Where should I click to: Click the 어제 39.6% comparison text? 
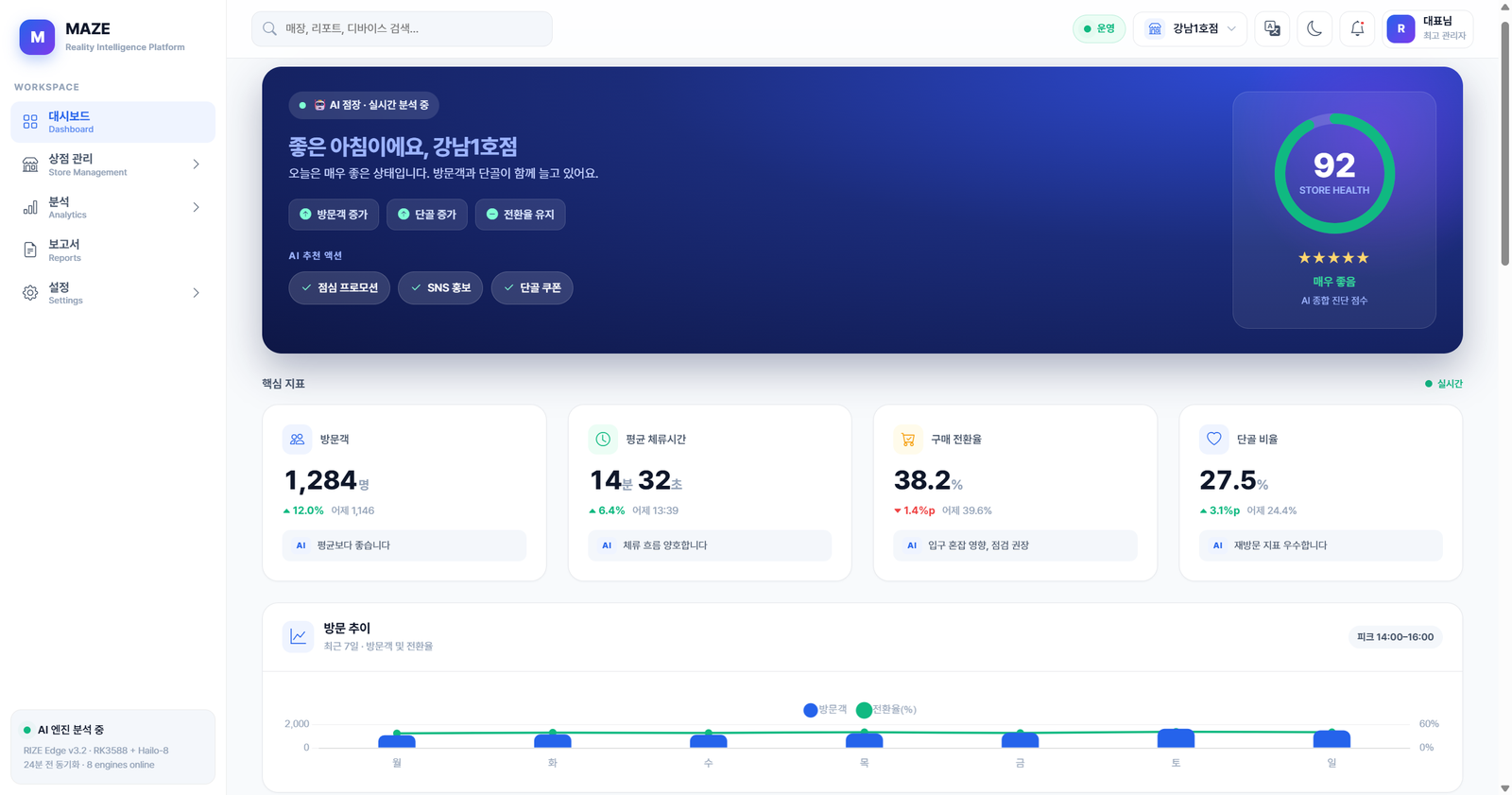[967, 510]
